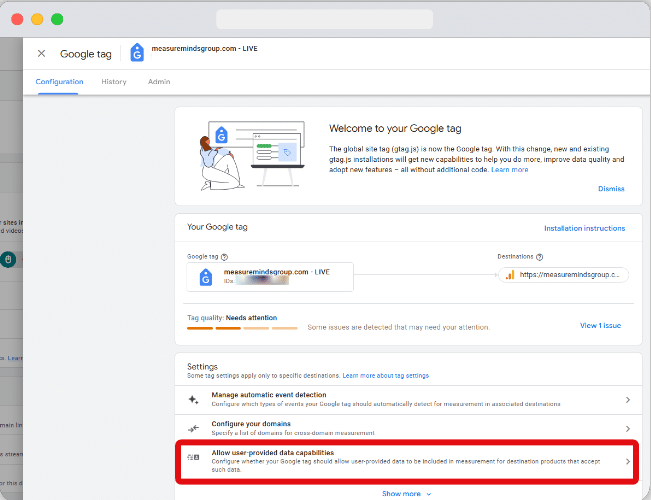The width and height of the screenshot is (651, 500).
Task: Close the Google tag panel with X
Action: (x=41, y=54)
